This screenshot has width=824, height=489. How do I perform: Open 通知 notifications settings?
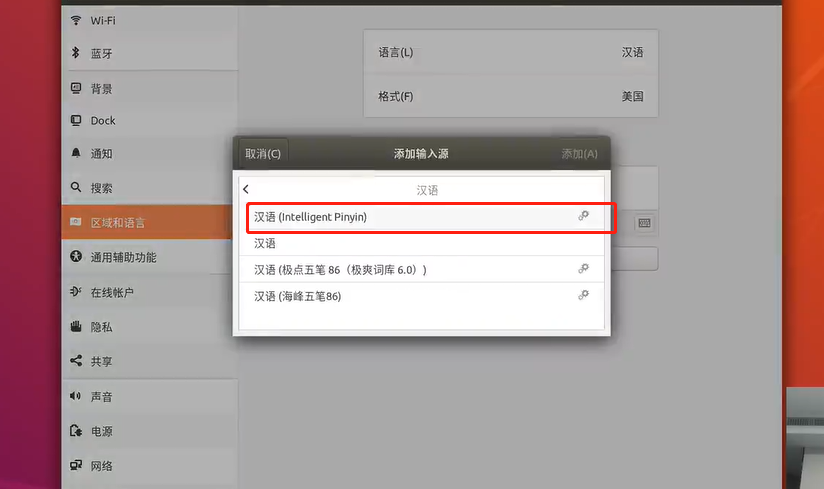pos(150,153)
